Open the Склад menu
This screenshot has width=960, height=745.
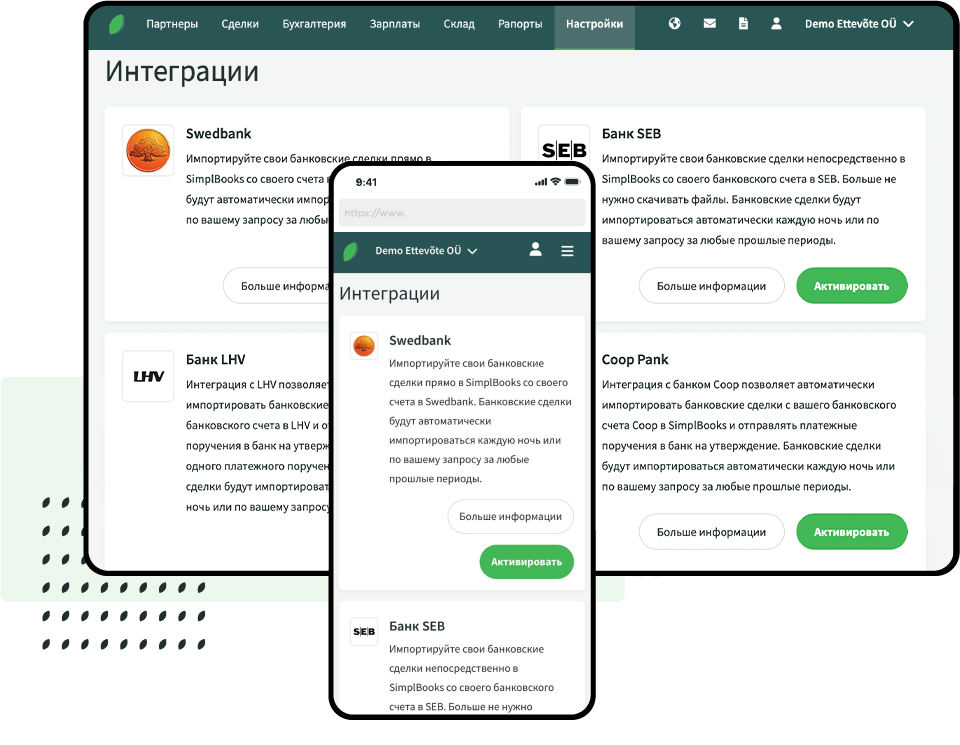(459, 24)
